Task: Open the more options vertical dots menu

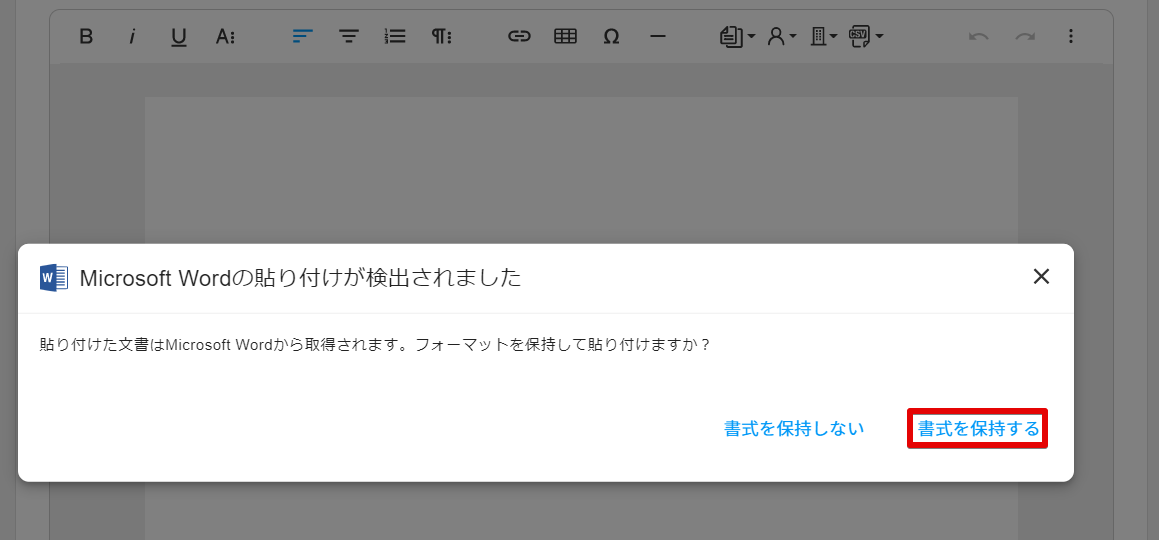Action: [x=1071, y=36]
